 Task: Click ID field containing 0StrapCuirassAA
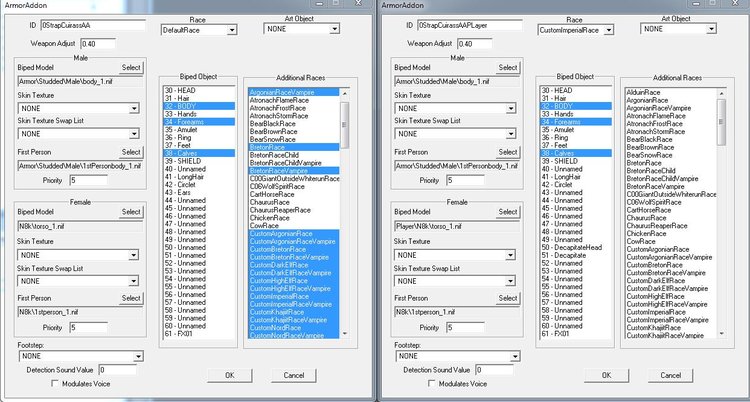[93, 25]
